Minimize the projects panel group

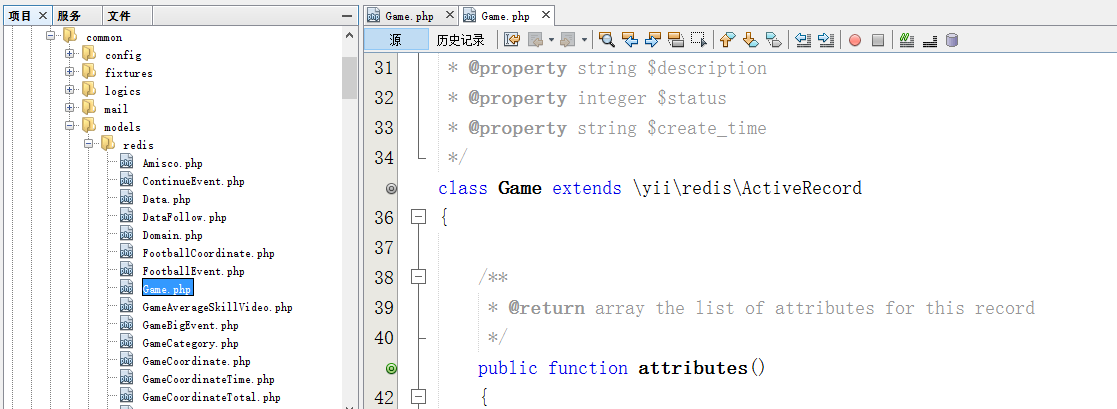coord(347,16)
